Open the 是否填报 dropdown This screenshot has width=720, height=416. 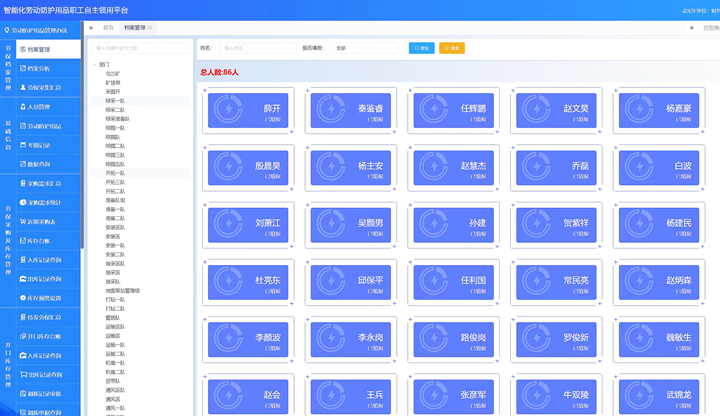click(x=352, y=47)
